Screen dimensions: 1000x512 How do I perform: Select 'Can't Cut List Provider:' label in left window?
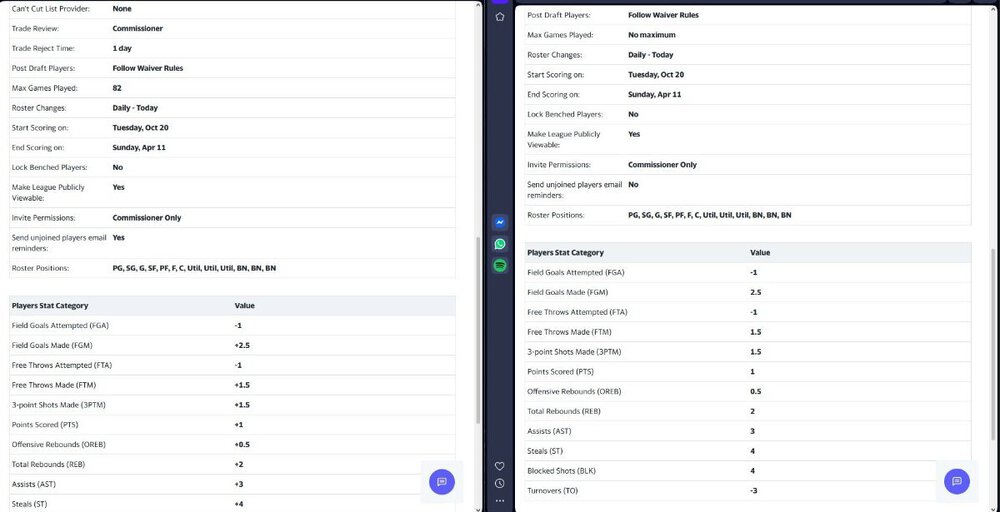[50, 9]
